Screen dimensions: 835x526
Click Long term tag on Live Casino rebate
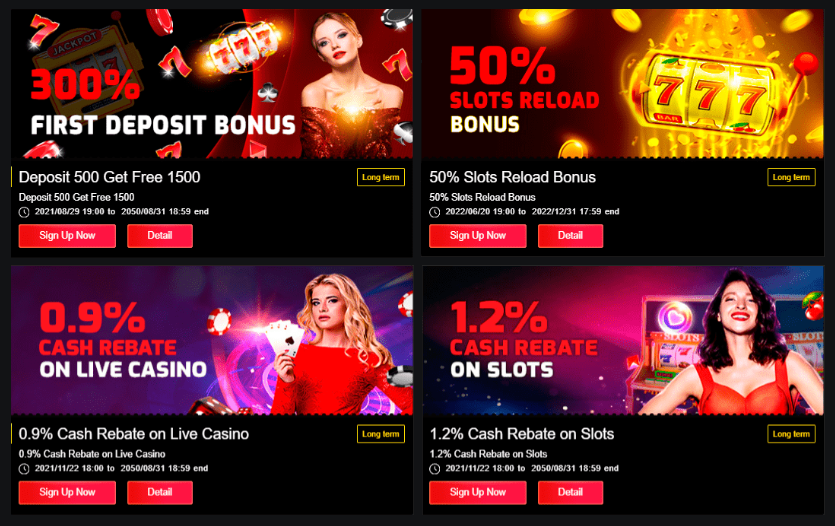click(381, 434)
